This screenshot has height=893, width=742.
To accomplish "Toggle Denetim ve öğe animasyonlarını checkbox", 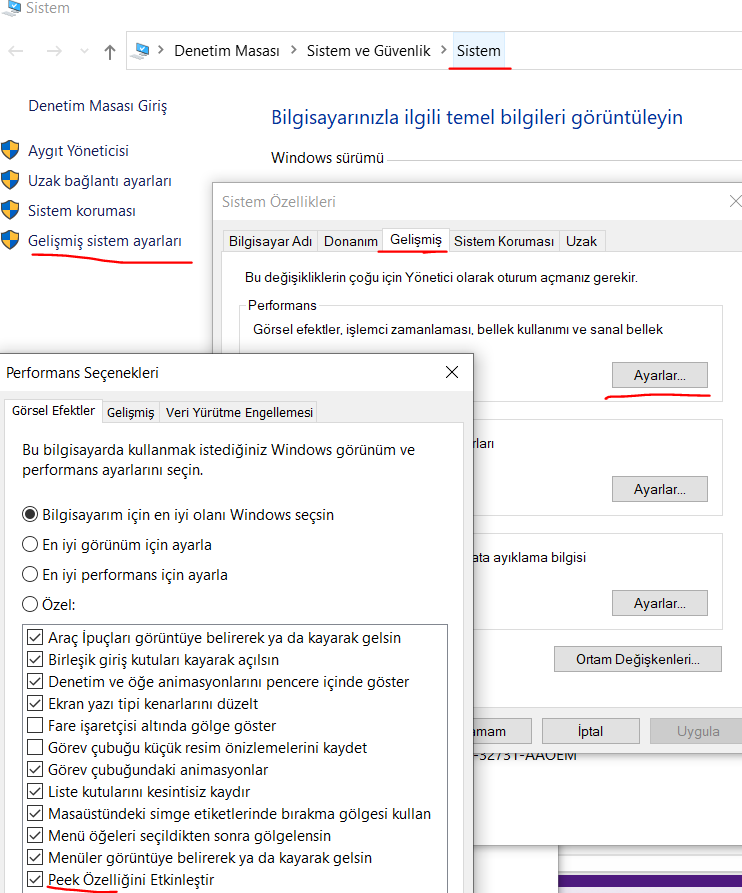I will [35, 681].
